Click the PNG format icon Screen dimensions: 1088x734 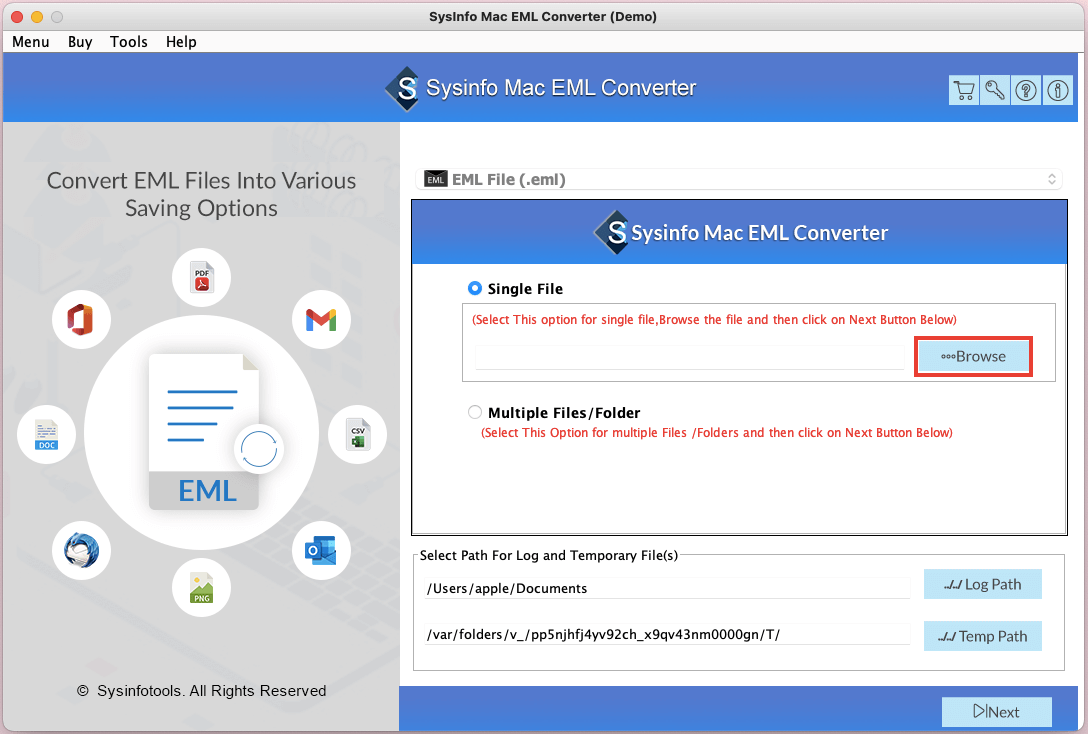click(202, 588)
